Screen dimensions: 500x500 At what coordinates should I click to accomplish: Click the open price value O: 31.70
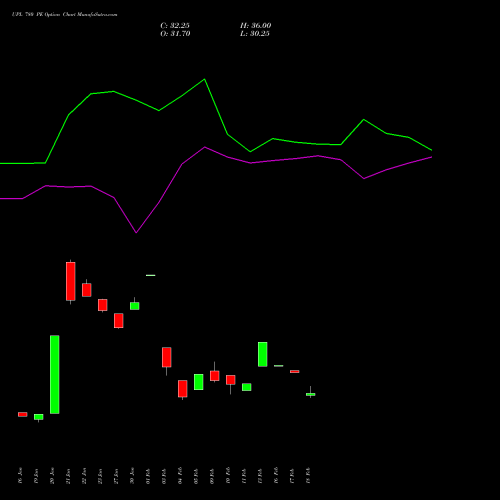(x=175, y=34)
